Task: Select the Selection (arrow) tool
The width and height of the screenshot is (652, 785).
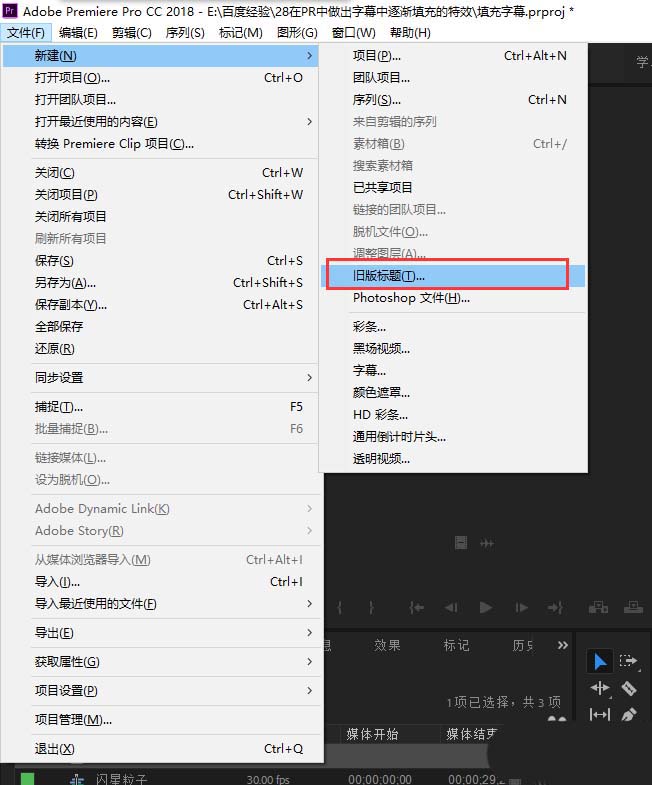Action: click(x=599, y=661)
